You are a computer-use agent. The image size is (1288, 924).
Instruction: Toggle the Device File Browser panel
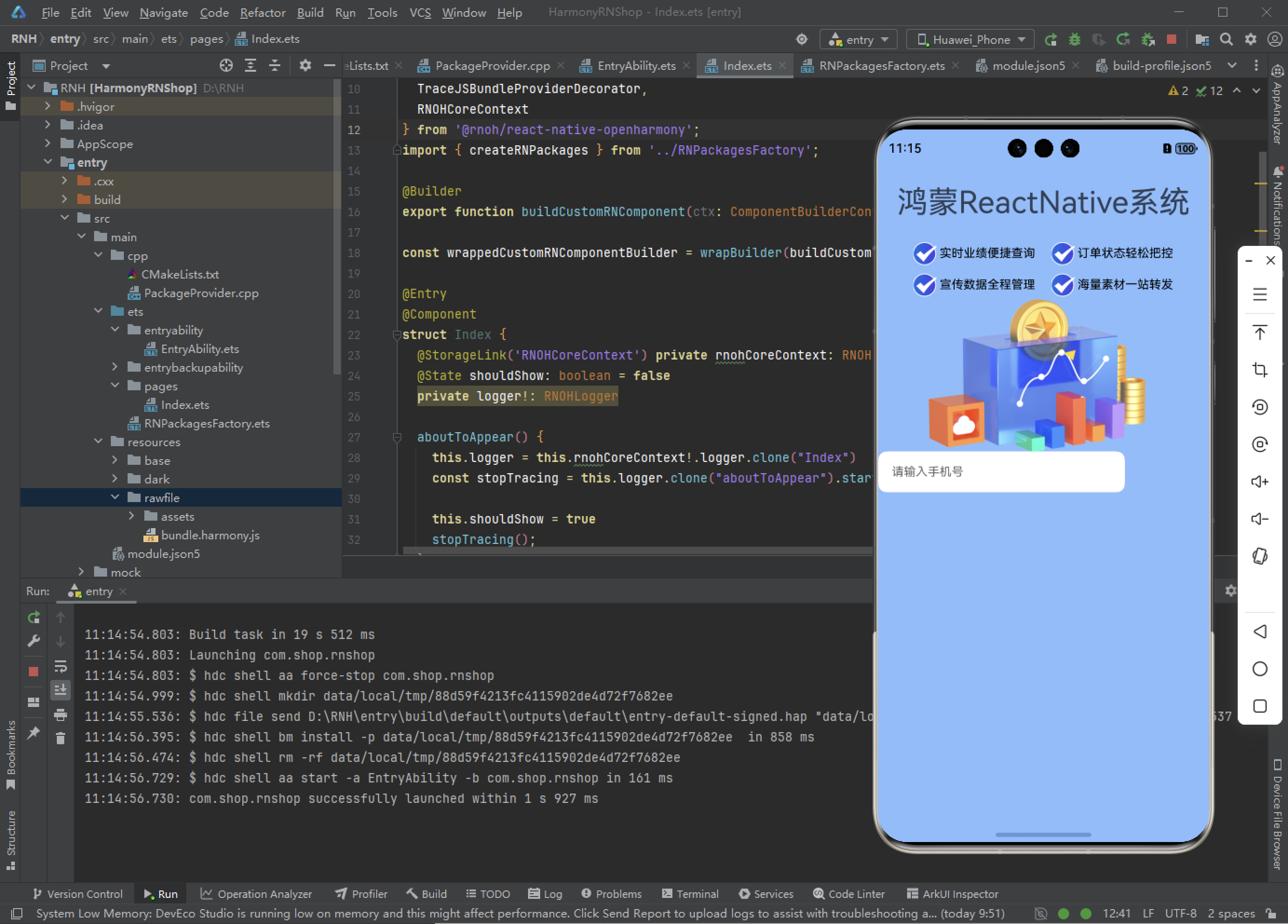click(1277, 815)
